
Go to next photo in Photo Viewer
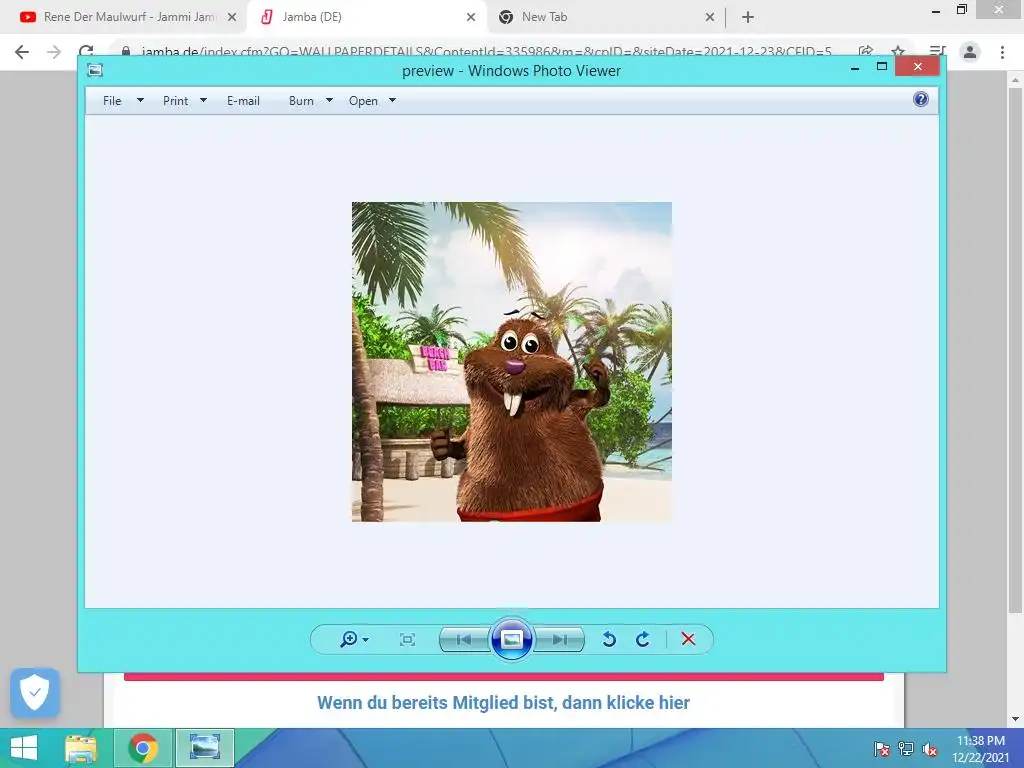coord(560,639)
